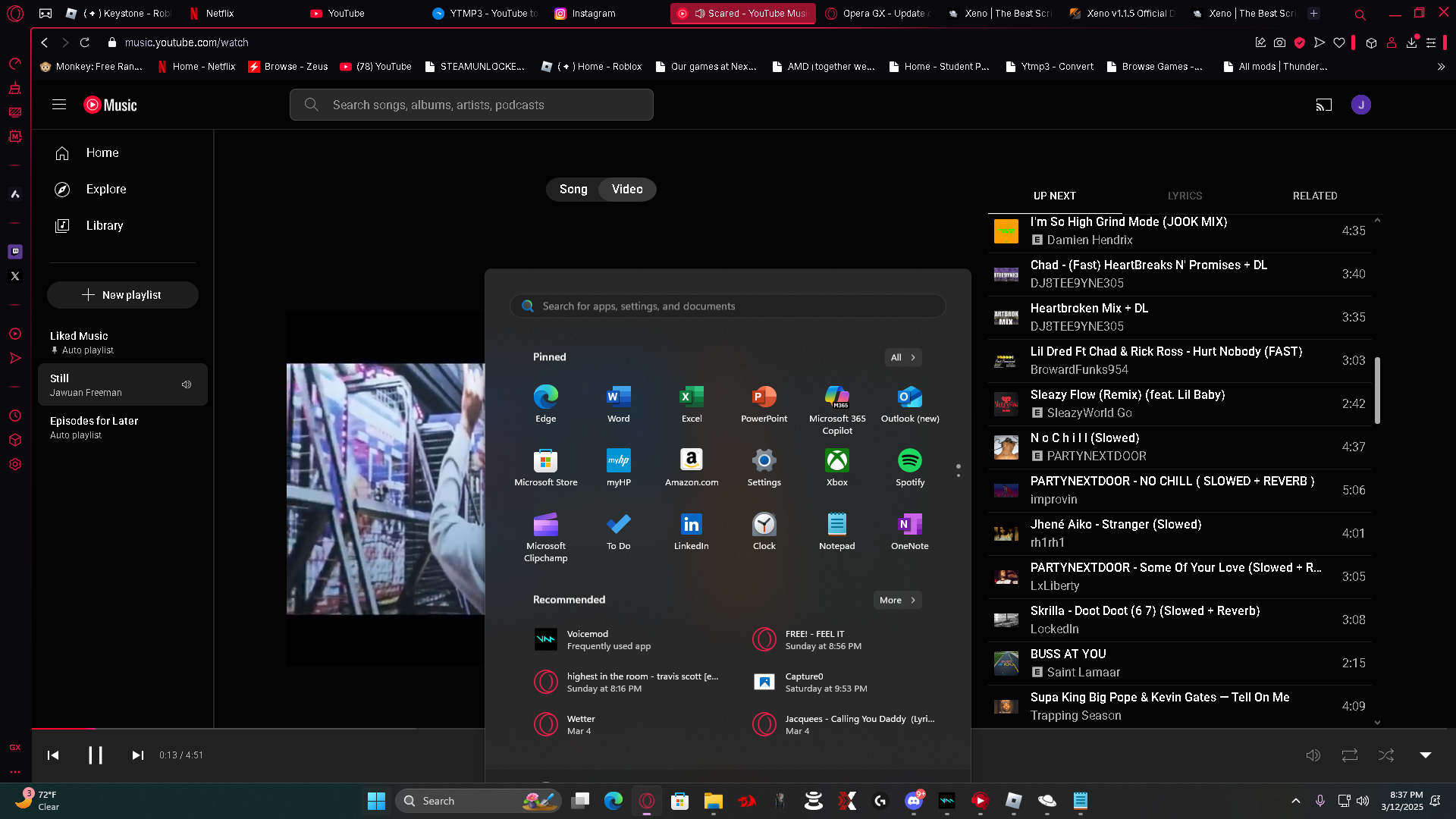This screenshot has height=819, width=1456.
Task: Show hidden system tray icons
Action: [x=1295, y=801]
